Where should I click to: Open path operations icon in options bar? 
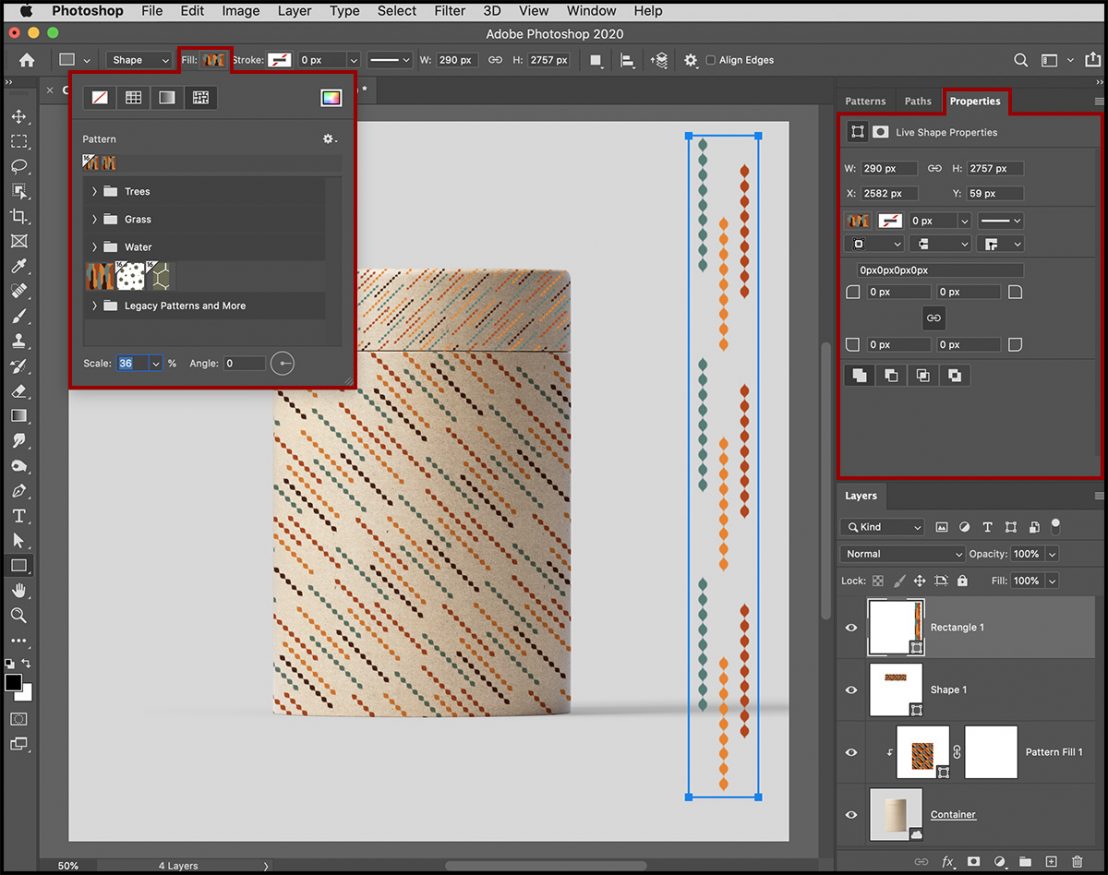coord(596,60)
